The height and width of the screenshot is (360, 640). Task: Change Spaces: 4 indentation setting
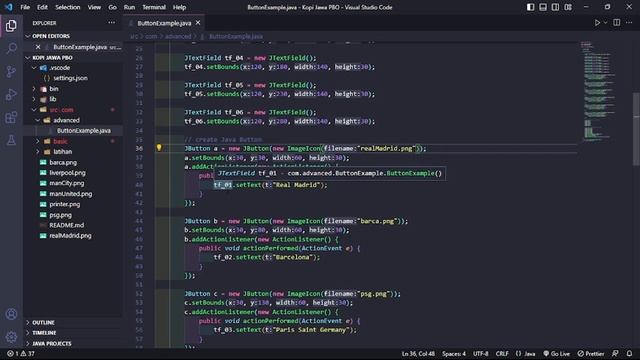(453, 353)
